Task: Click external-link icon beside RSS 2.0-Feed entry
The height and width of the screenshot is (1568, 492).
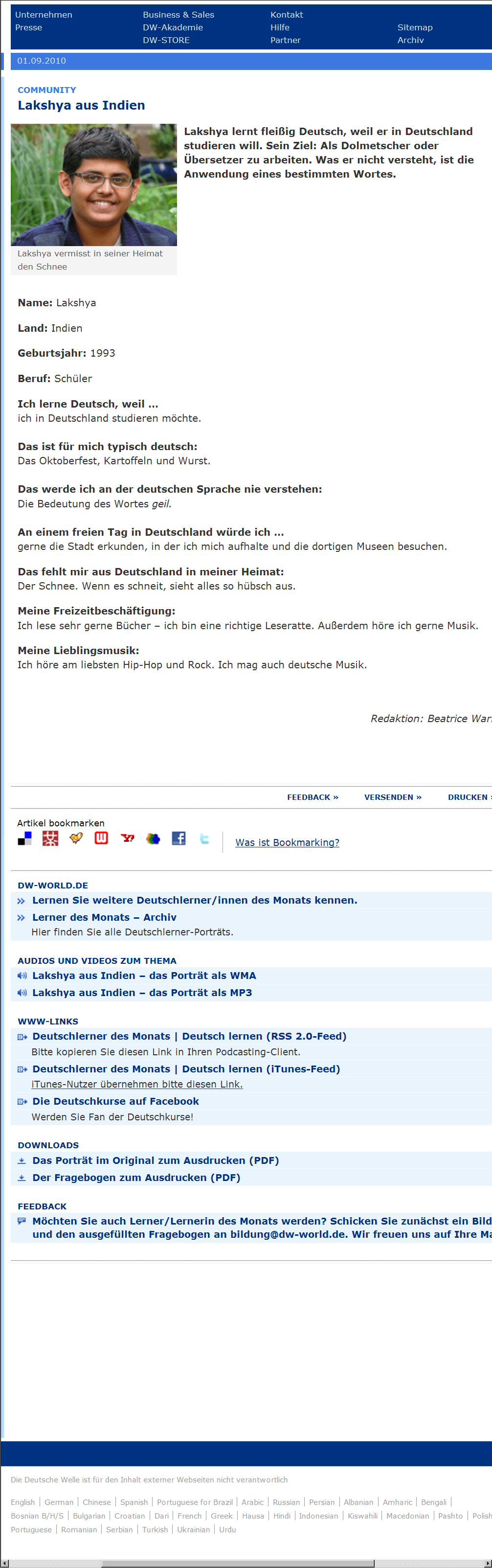Action: coord(22,1037)
